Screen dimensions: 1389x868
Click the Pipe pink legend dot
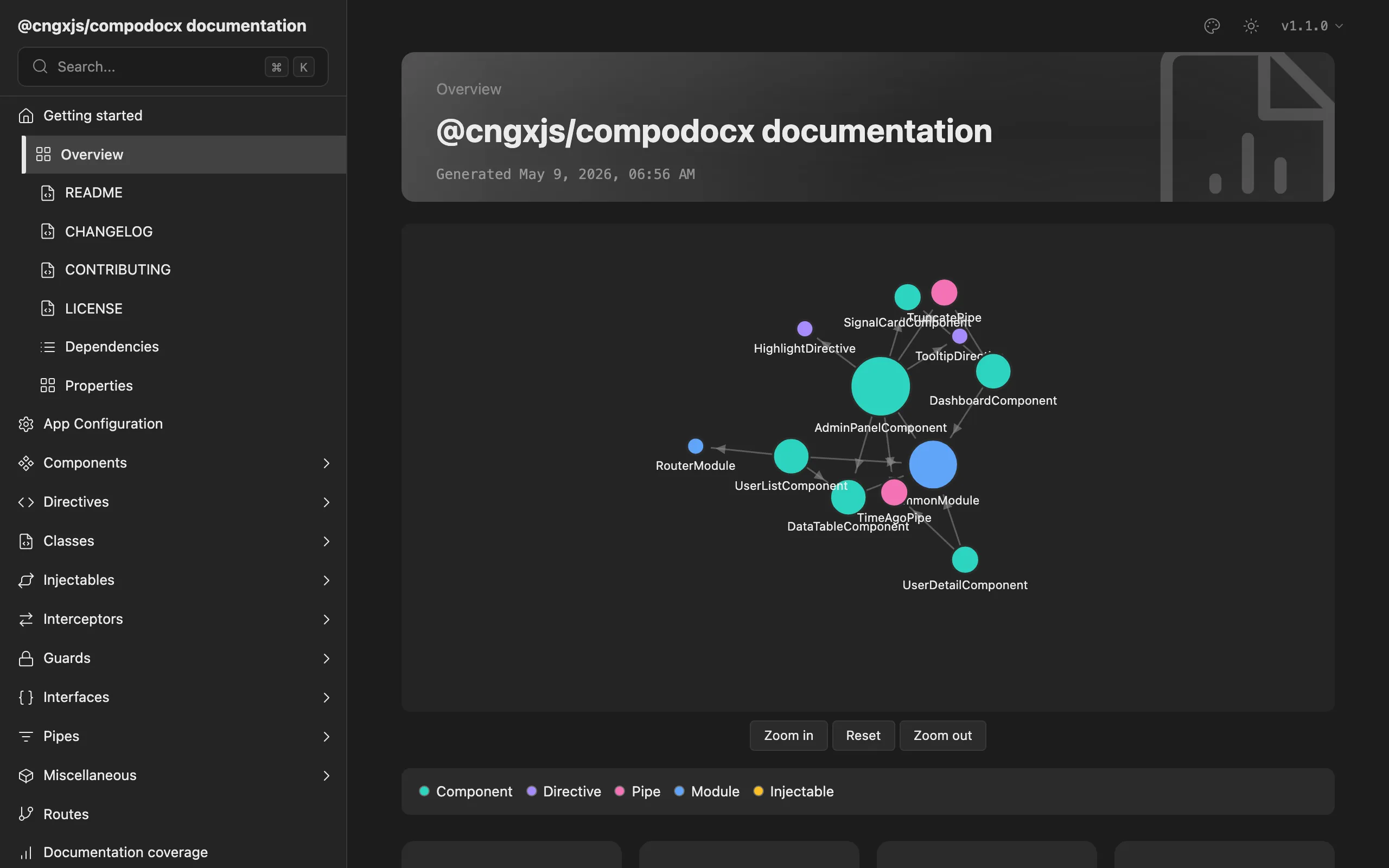(619, 791)
